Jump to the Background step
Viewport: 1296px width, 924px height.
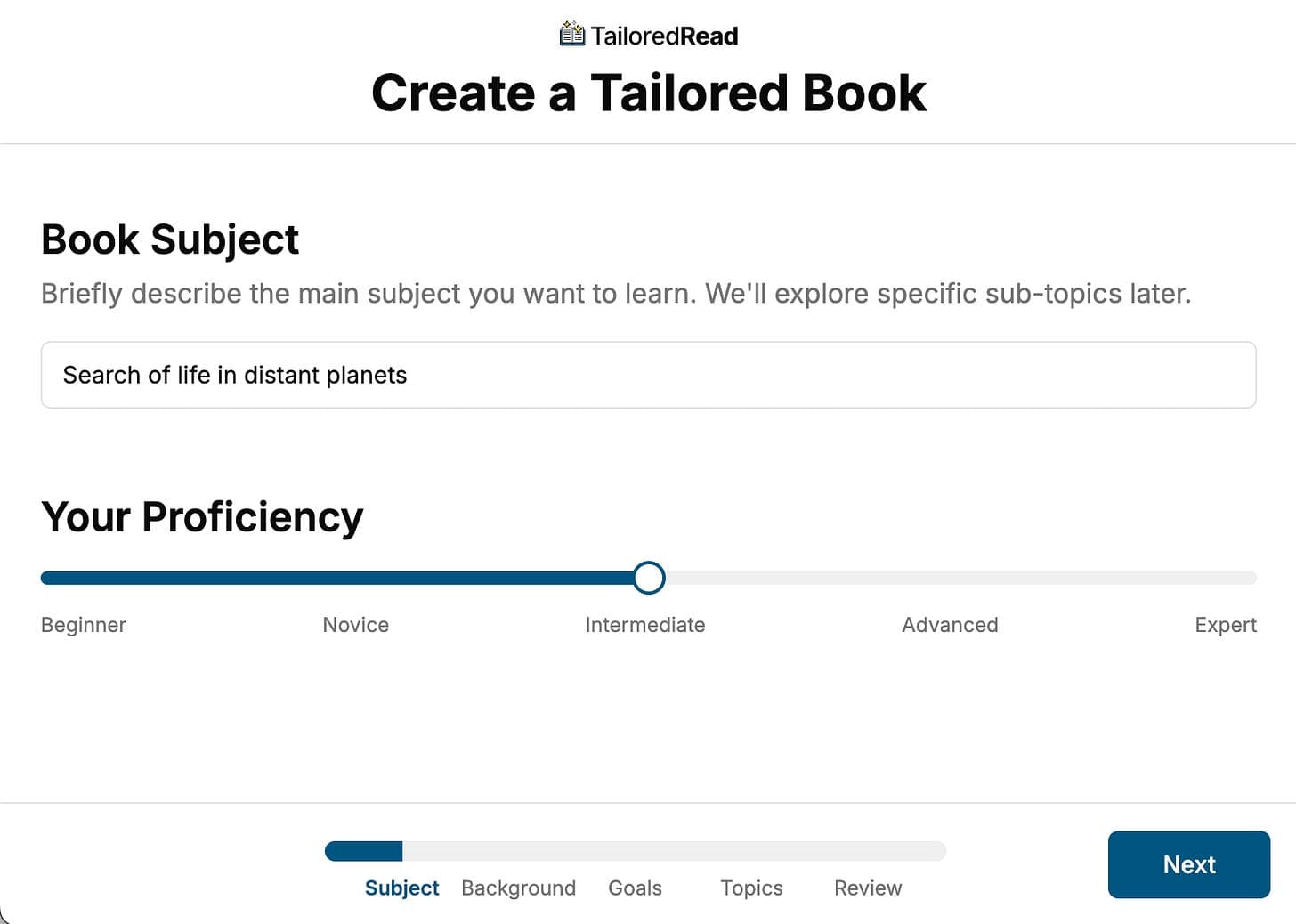(x=518, y=888)
